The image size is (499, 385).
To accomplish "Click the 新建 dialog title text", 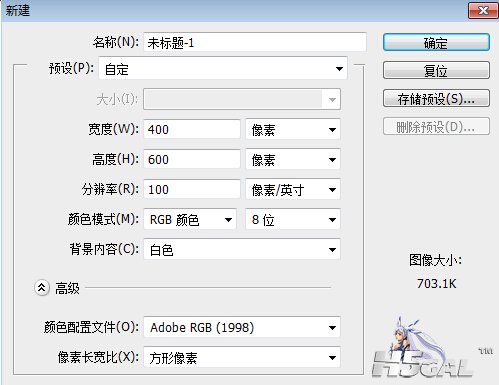I will [18, 10].
